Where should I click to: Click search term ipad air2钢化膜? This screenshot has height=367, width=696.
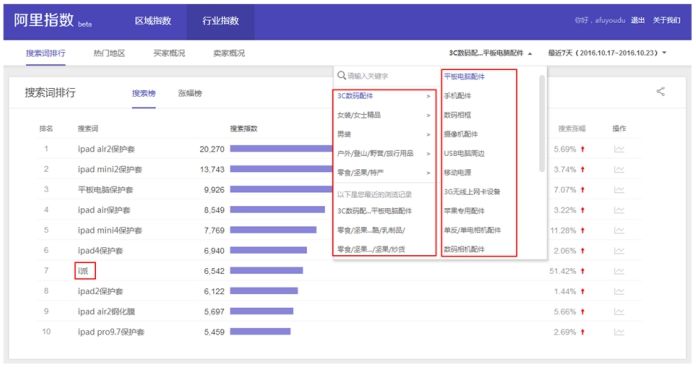point(106,312)
